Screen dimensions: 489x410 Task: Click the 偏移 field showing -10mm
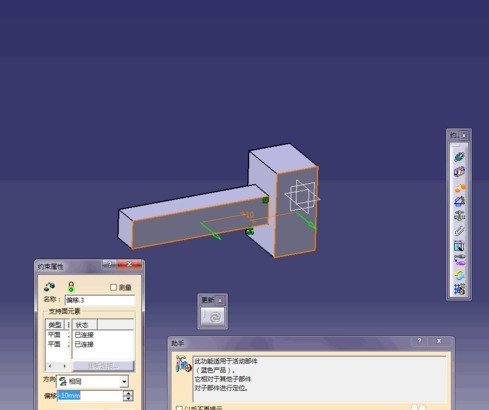[x=90, y=396]
